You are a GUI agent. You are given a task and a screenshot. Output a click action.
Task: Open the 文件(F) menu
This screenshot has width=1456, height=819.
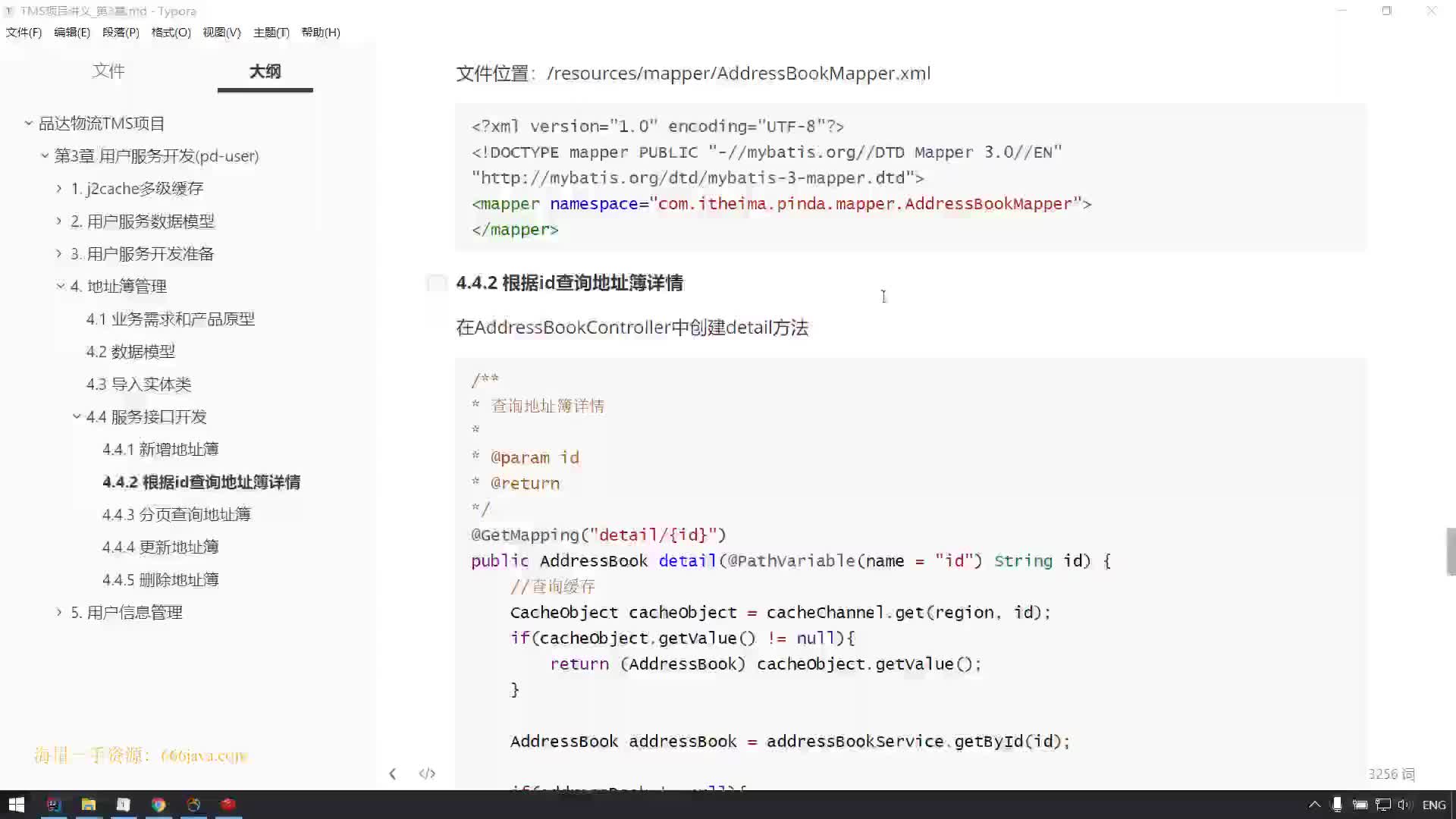(24, 32)
